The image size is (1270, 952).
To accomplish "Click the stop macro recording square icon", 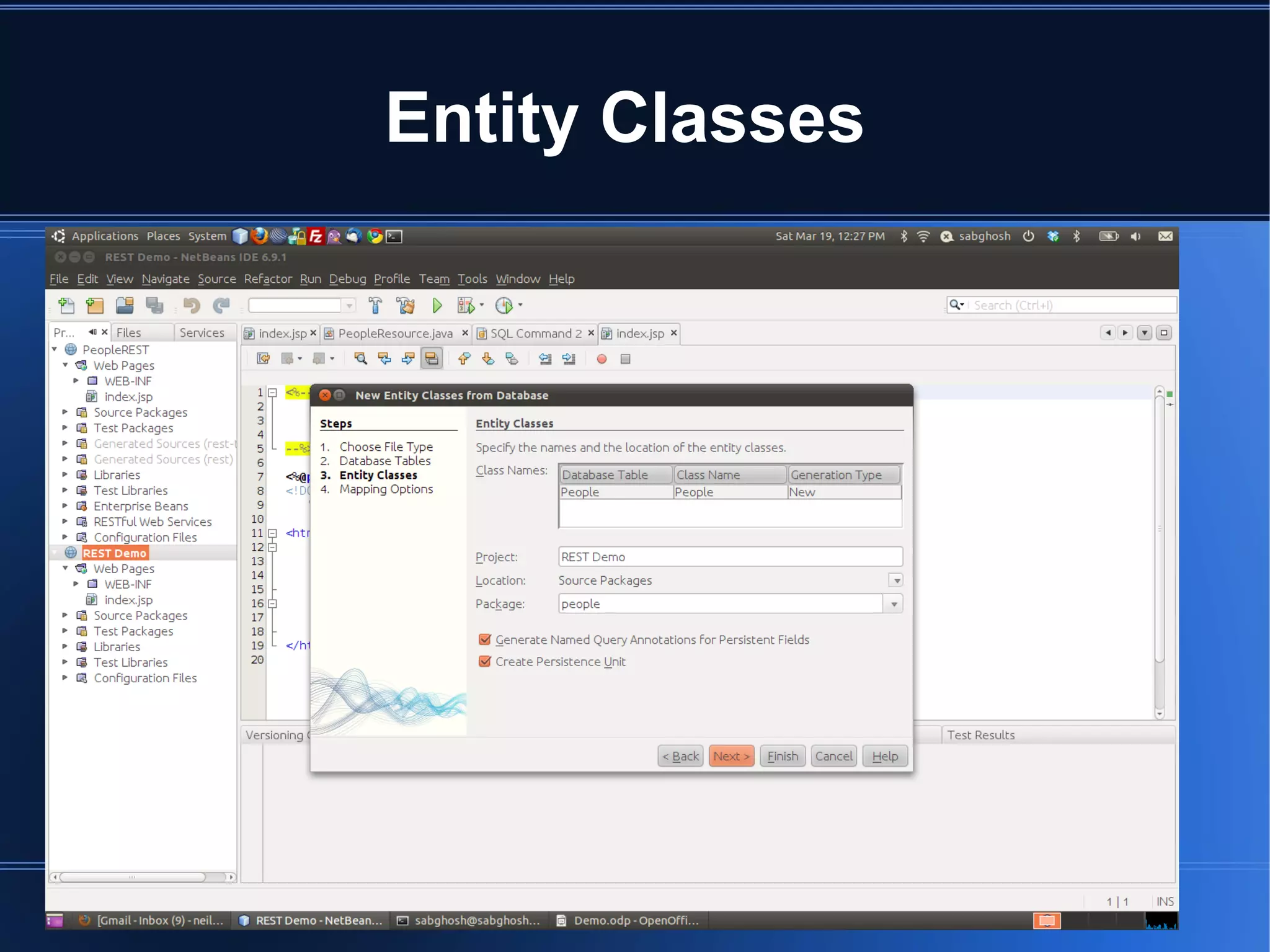I will pyautogui.click(x=625, y=358).
